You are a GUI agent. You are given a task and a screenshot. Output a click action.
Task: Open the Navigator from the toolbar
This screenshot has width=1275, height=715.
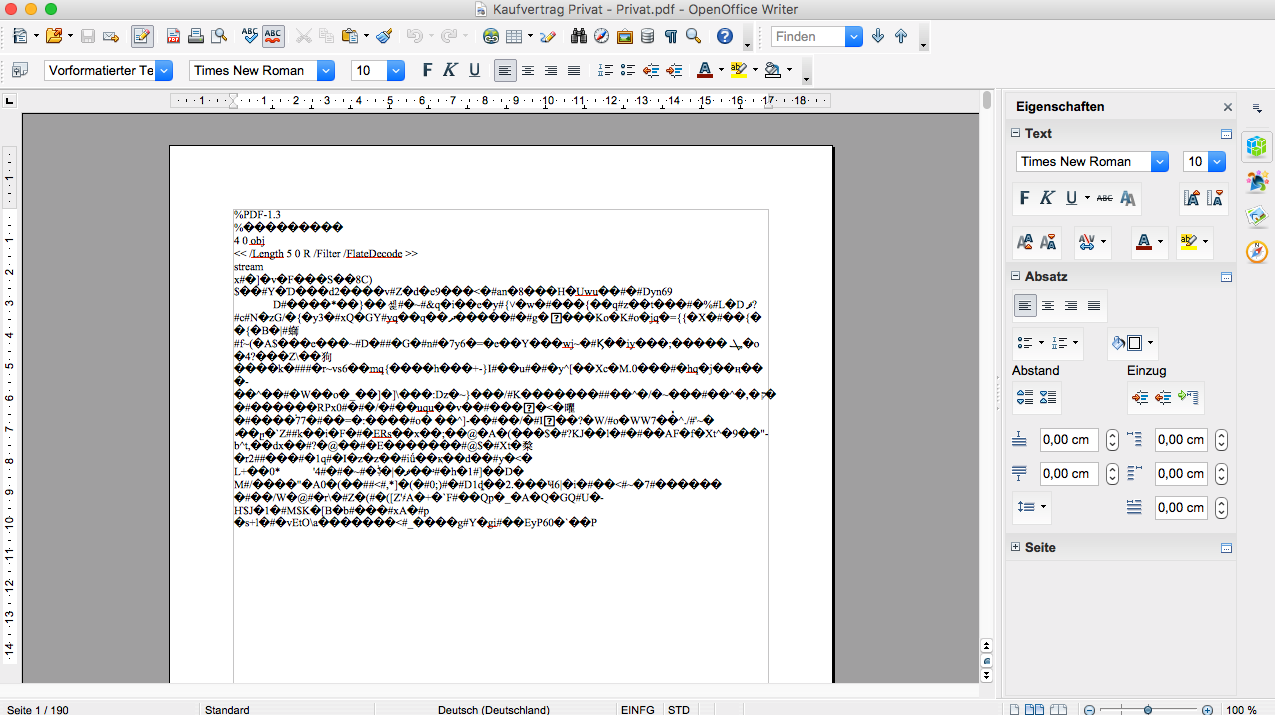pyautogui.click(x=601, y=37)
